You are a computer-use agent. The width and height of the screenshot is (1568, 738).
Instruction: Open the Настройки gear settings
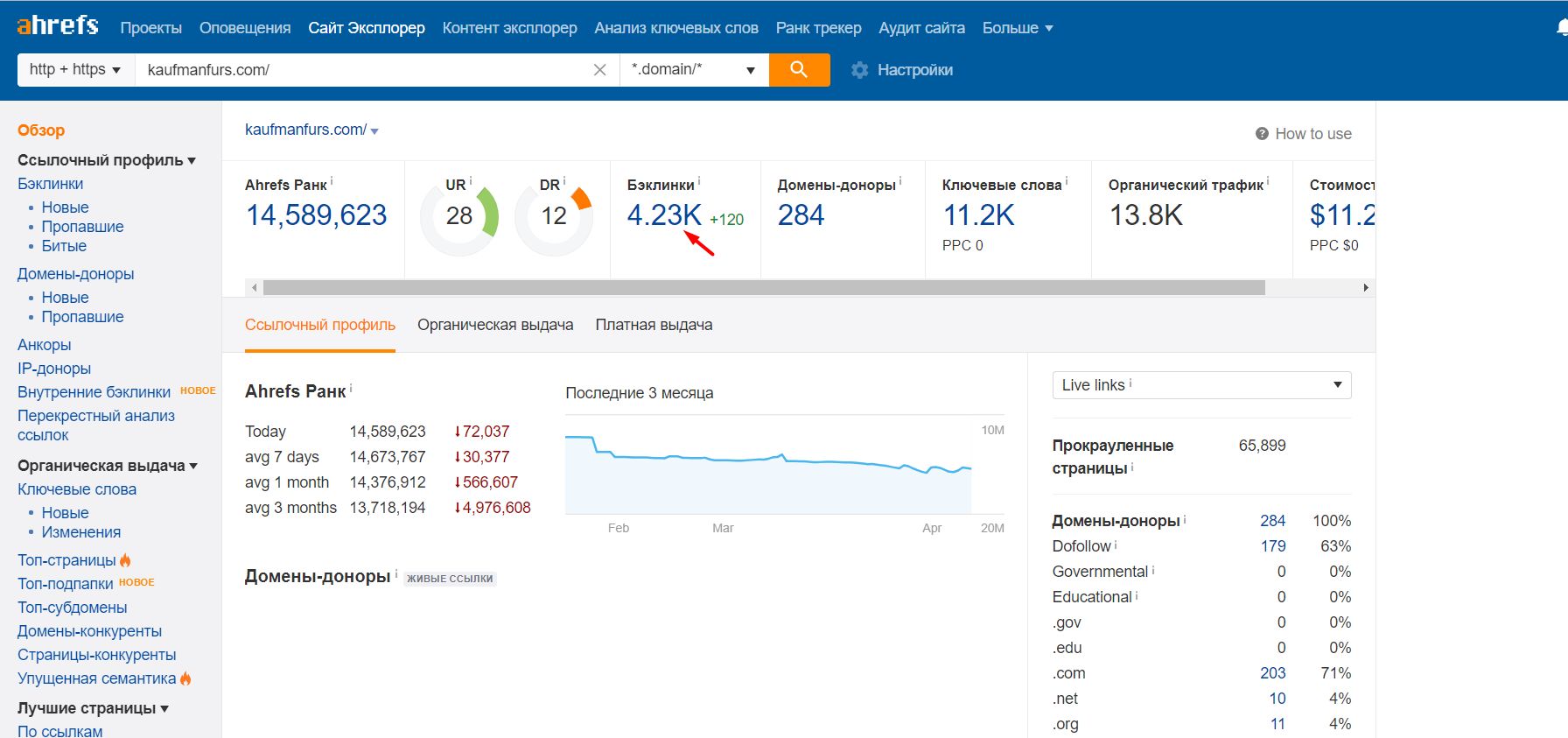coord(902,69)
